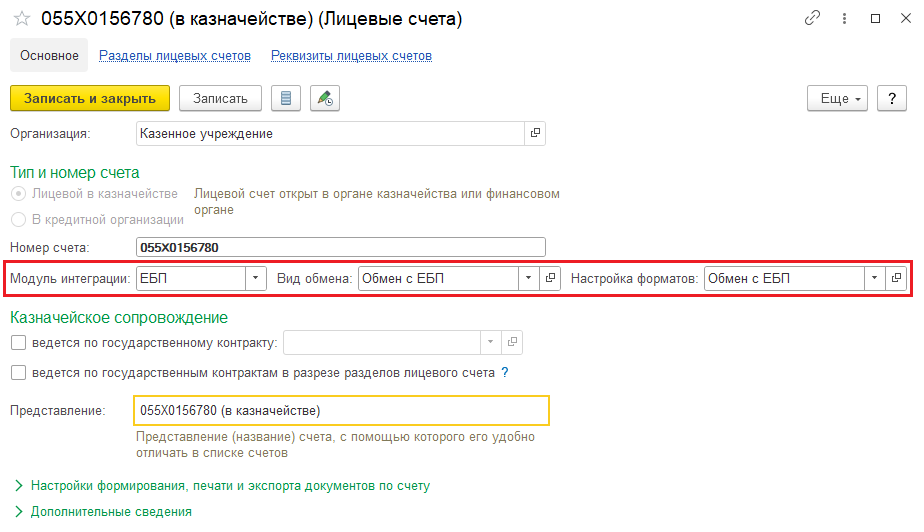Click the Вид обмена text field
Viewport: 924px width, 532px height.
438,278
